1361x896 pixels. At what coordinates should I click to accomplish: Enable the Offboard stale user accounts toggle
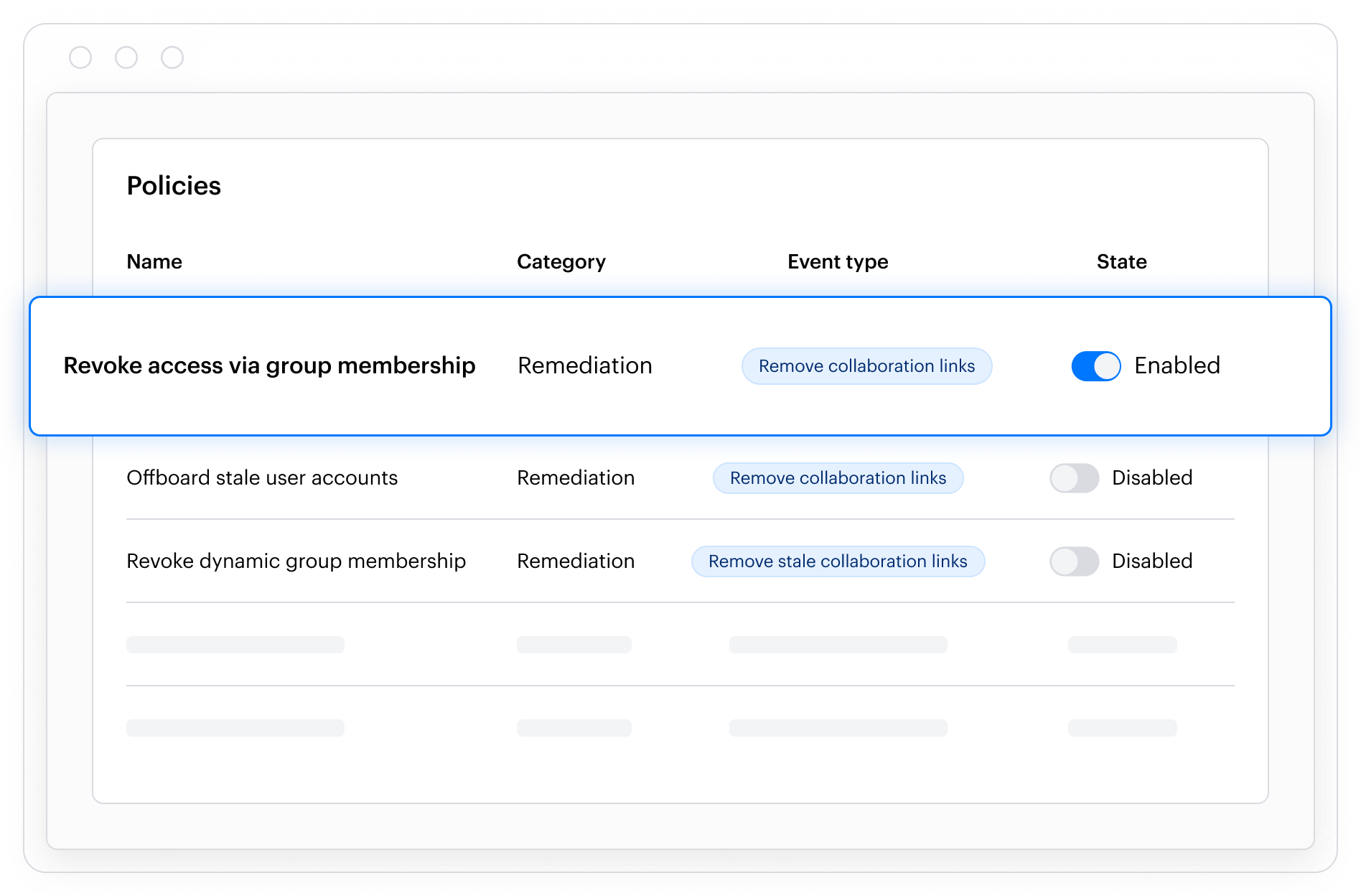(x=1074, y=478)
